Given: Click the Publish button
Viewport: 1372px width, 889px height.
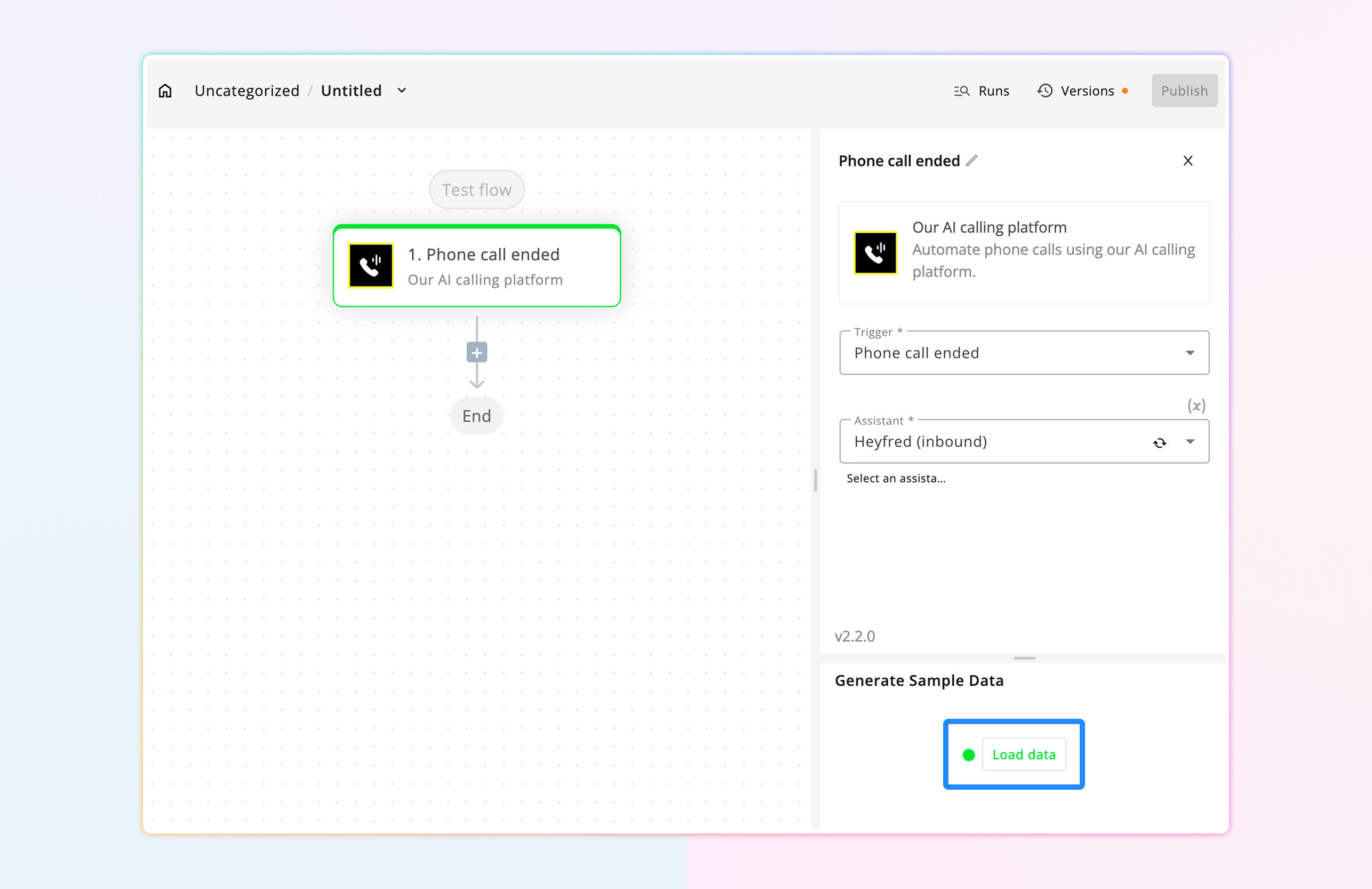Looking at the screenshot, I should [1184, 91].
